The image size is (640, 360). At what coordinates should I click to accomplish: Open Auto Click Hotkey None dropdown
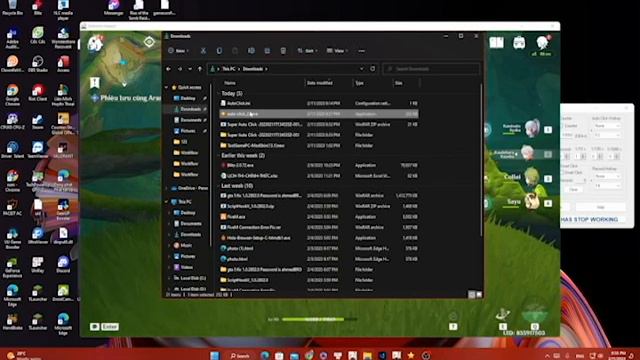pyautogui.click(x=607, y=126)
